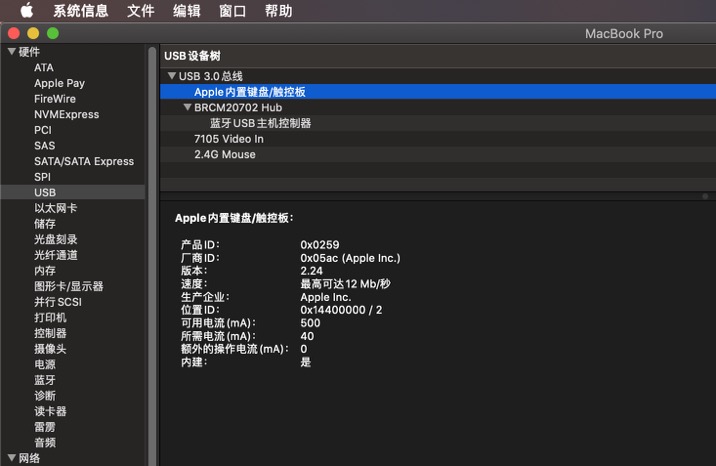Select 并行 SCSI in the sidebar
The height and width of the screenshot is (466, 716).
[x=58, y=302]
